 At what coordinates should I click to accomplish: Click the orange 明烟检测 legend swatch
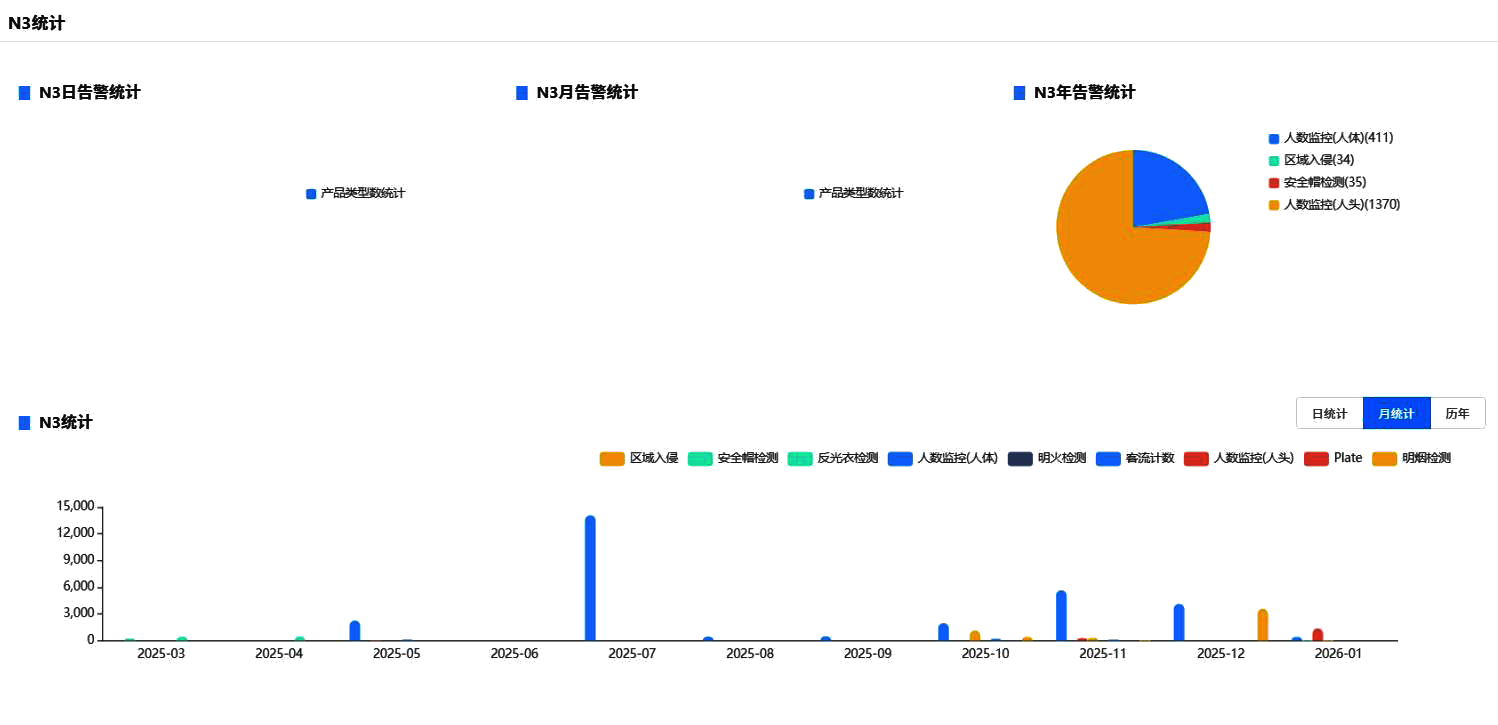1384,458
